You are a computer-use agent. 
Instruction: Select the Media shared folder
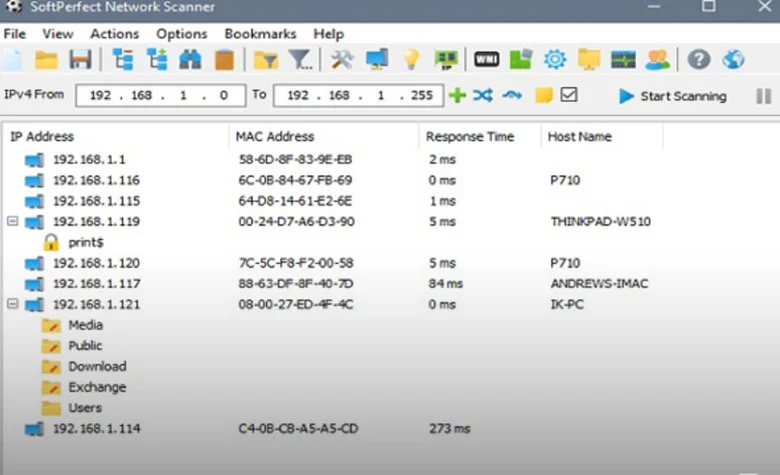[86, 325]
